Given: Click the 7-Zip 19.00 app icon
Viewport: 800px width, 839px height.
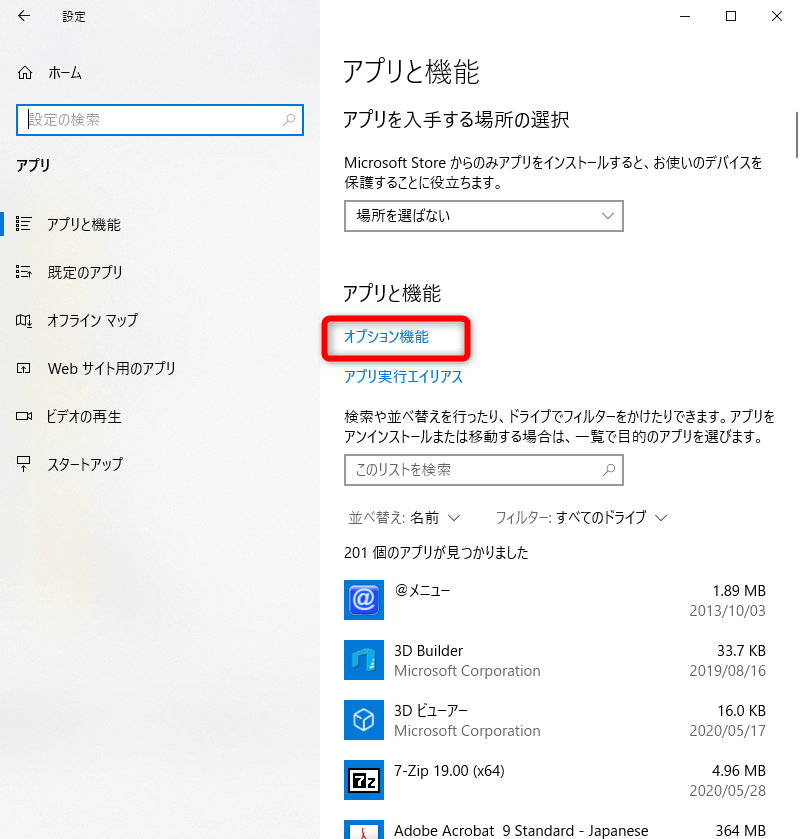Looking at the screenshot, I should (363, 780).
